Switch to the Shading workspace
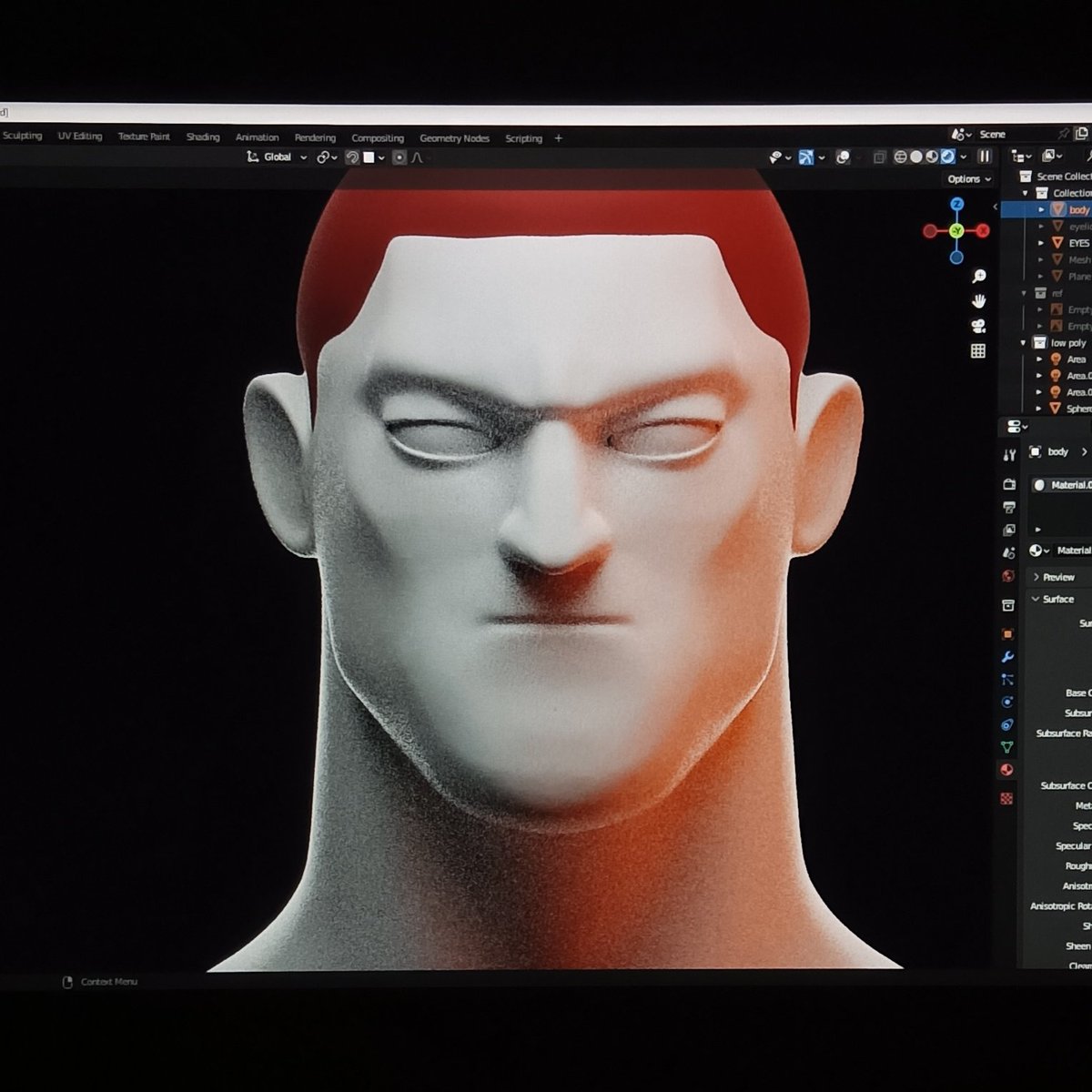 203,137
